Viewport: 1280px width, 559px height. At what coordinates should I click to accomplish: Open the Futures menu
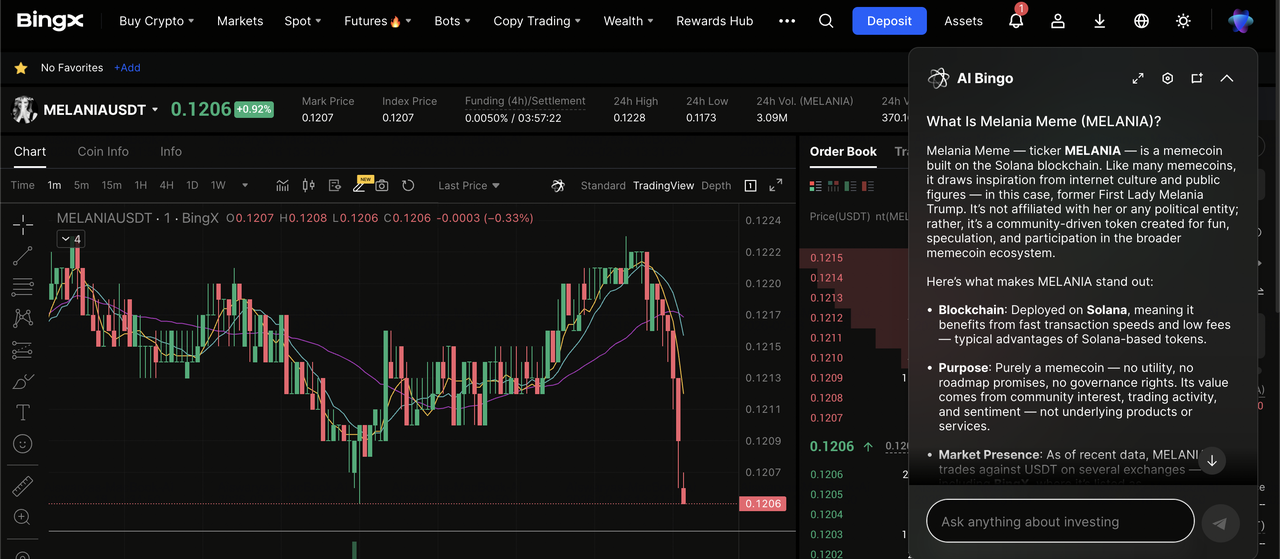tap(372, 21)
